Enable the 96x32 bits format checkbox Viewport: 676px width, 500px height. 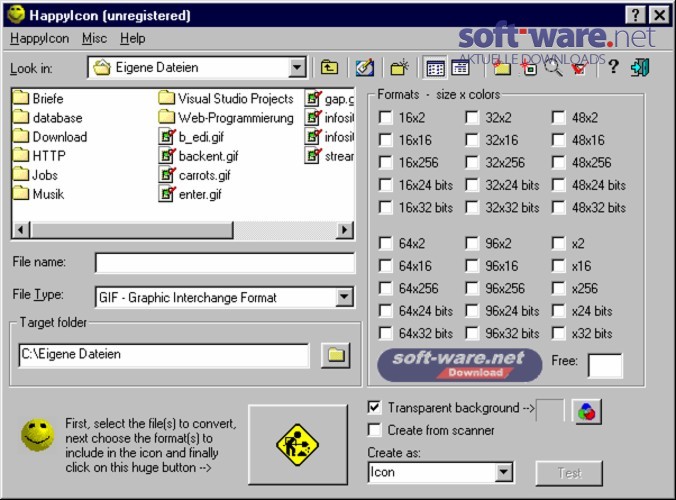click(472, 333)
